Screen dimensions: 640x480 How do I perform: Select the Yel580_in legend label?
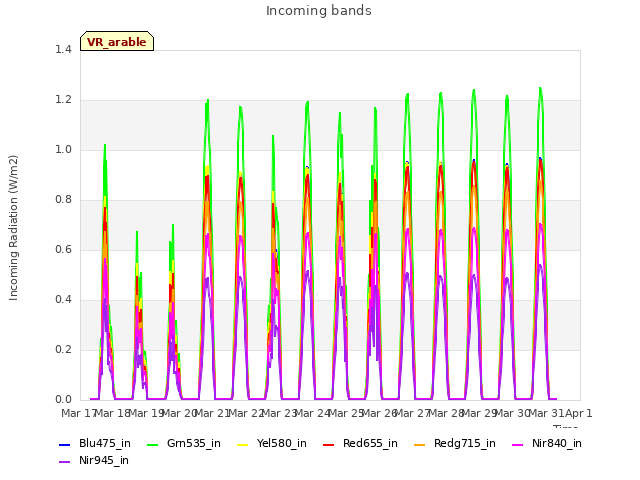[282, 444]
